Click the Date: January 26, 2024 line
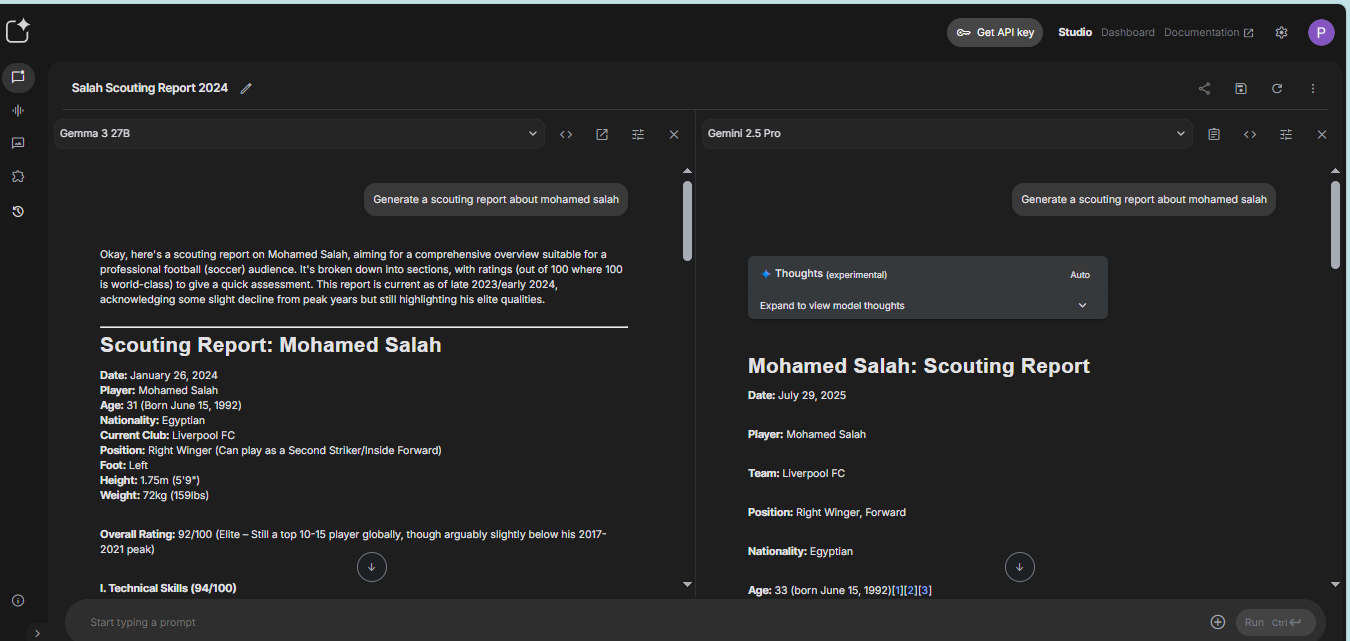1350x641 pixels. tap(159, 375)
